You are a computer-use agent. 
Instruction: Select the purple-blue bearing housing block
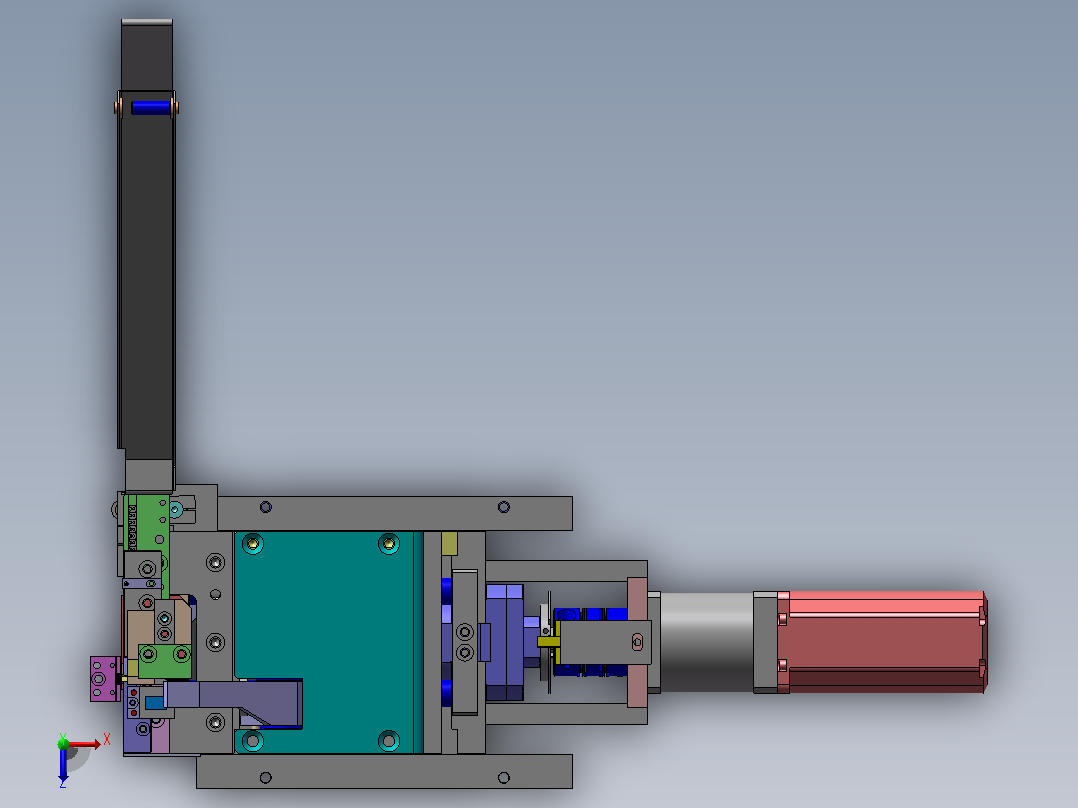tap(505, 642)
